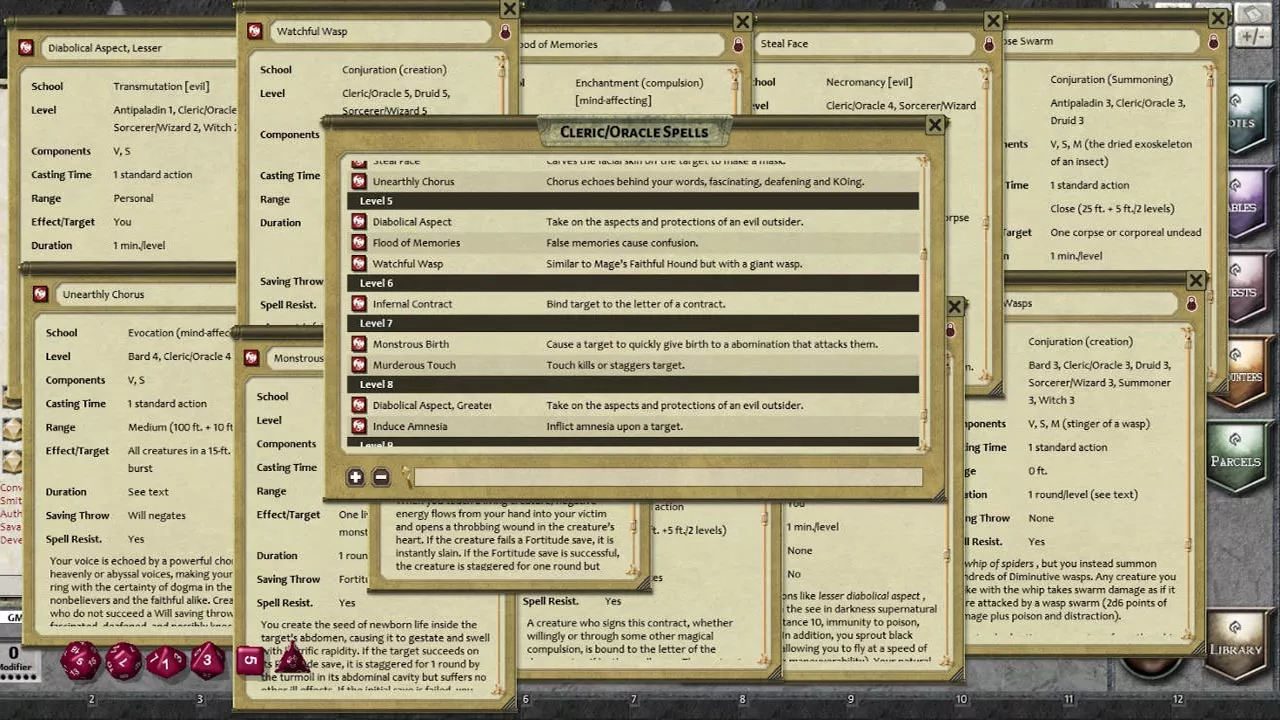Click the 'Flood of Memories' spell name

(416, 243)
